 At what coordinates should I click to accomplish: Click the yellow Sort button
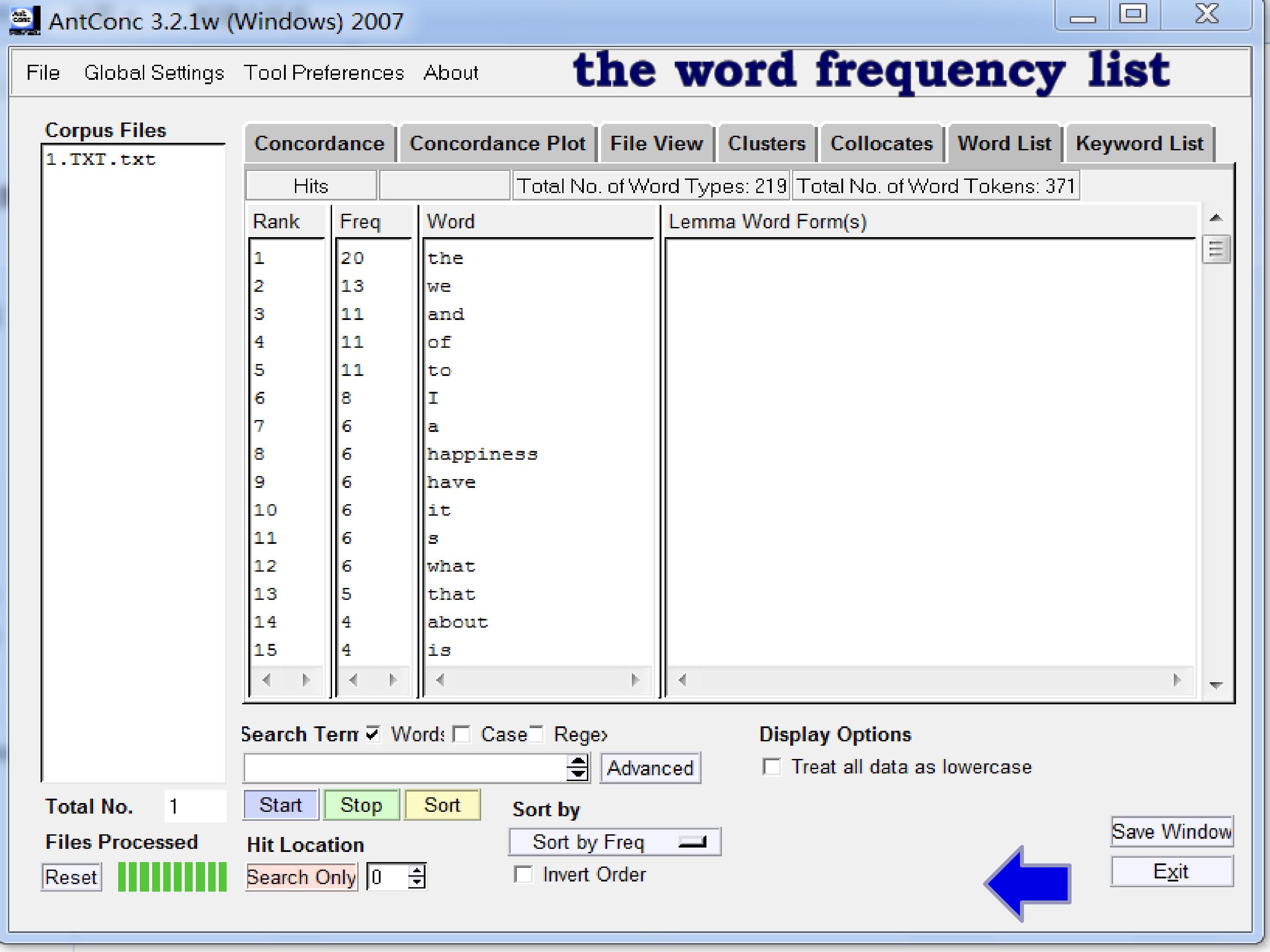[442, 804]
